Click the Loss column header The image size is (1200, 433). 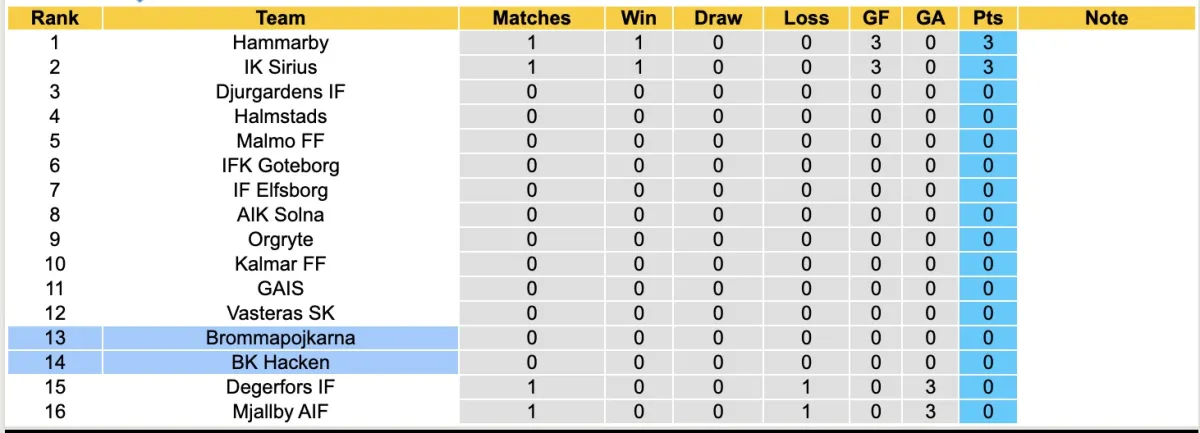point(806,18)
